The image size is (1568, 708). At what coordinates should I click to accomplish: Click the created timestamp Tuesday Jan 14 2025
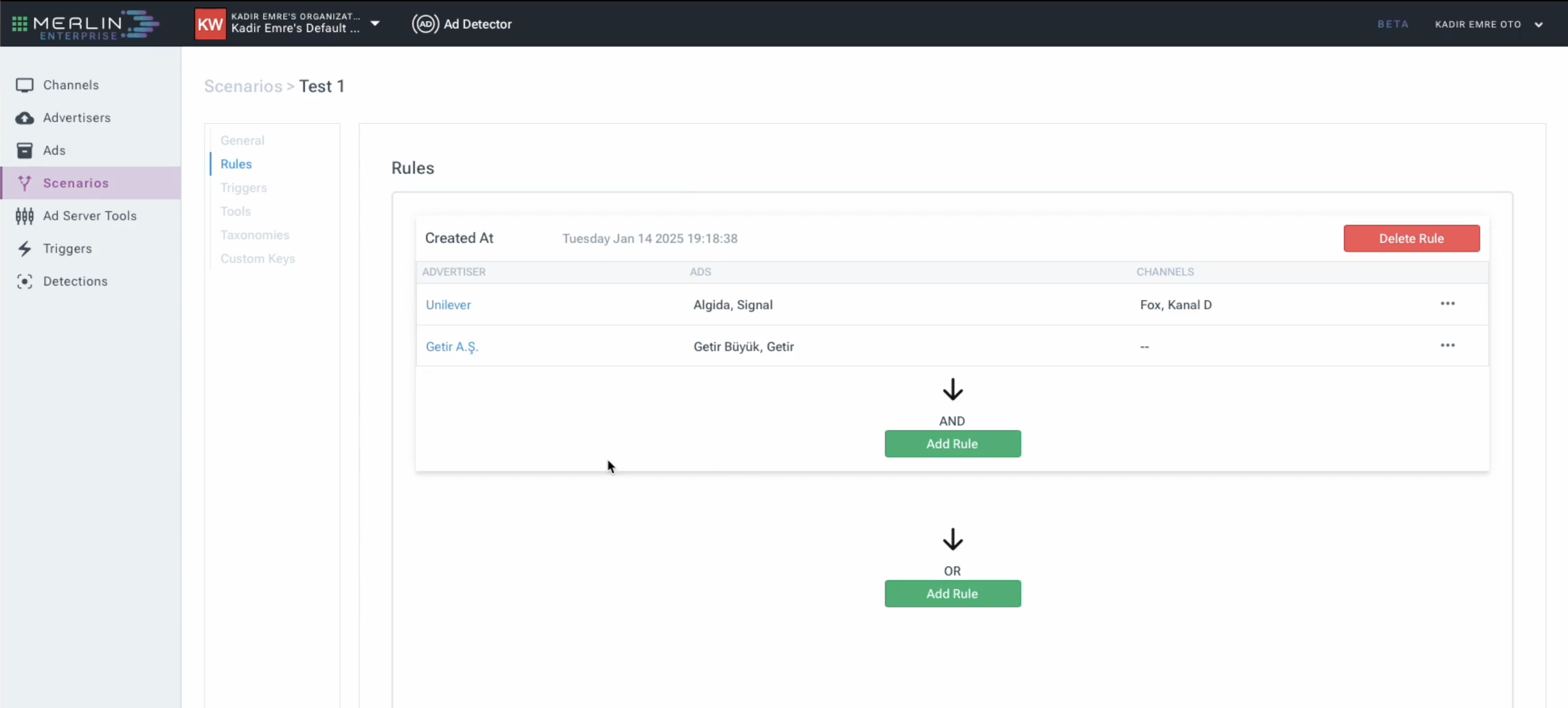pyautogui.click(x=650, y=238)
